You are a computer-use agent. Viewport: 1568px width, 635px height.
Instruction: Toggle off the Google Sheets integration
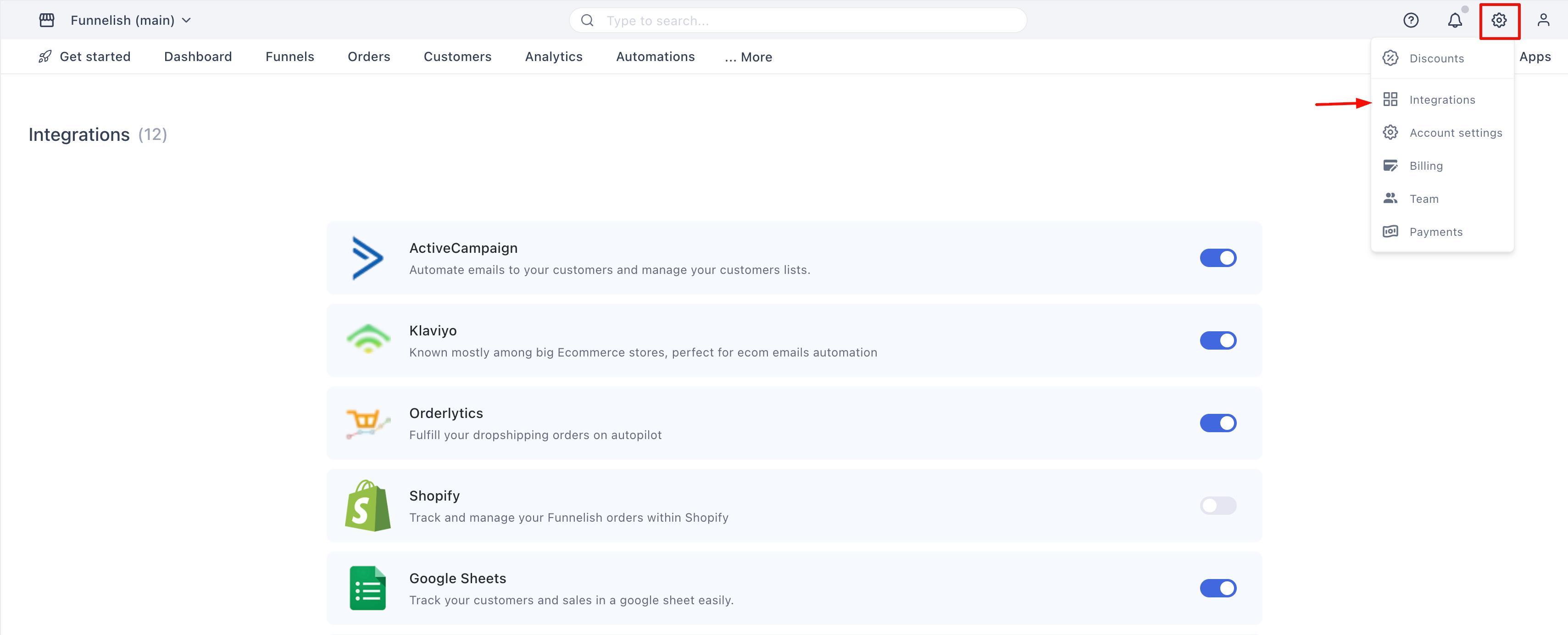pyautogui.click(x=1218, y=588)
